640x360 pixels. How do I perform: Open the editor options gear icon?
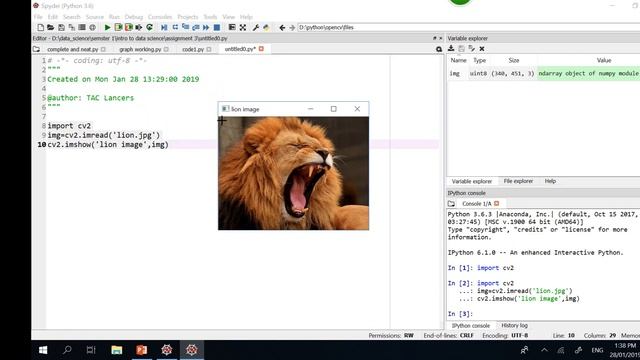(439, 49)
